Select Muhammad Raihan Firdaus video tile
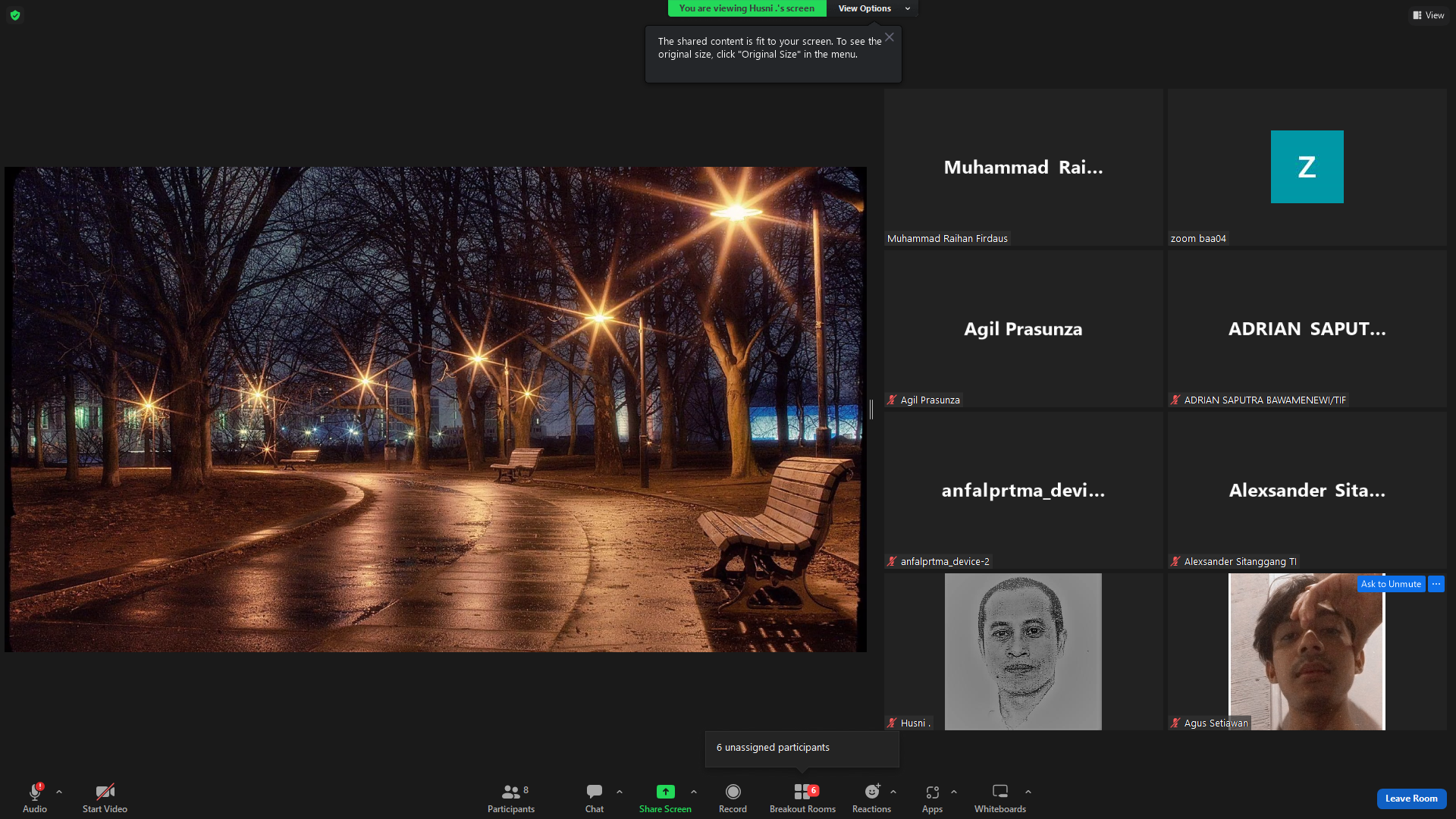This screenshot has width=1456, height=819. pyautogui.click(x=1023, y=167)
